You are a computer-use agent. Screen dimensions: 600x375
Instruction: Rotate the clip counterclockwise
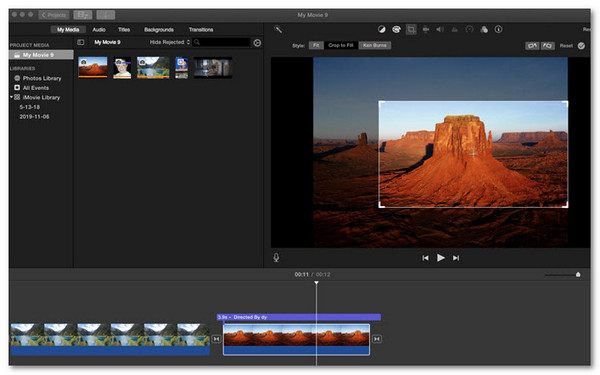pyautogui.click(x=532, y=46)
